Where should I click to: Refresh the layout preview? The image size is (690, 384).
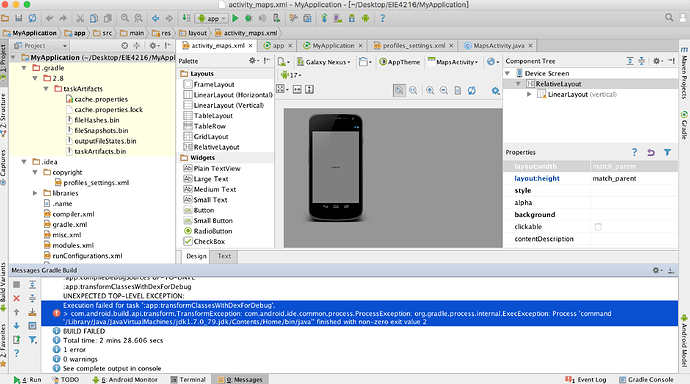(x=472, y=90)
